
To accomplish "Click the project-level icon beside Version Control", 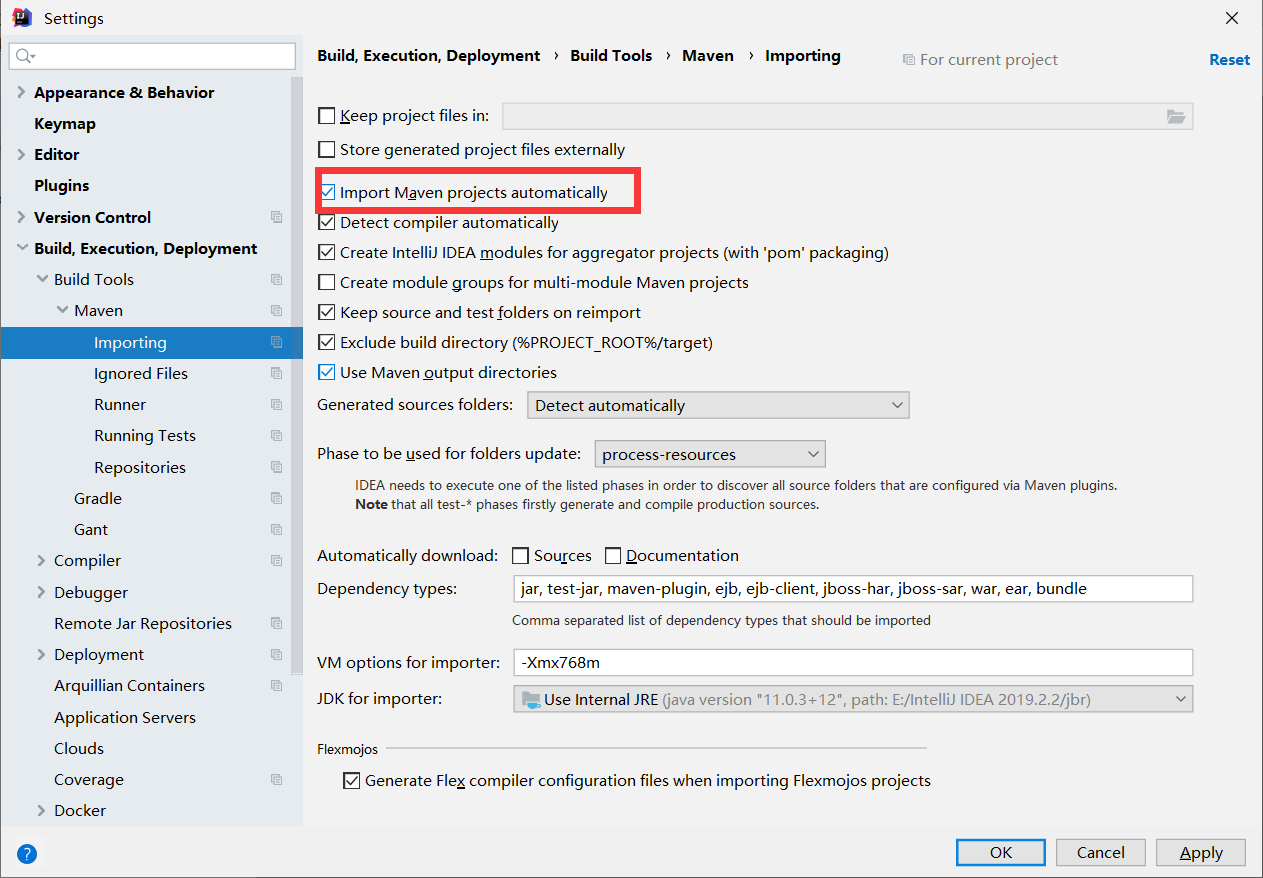I will tap(277, 217).
